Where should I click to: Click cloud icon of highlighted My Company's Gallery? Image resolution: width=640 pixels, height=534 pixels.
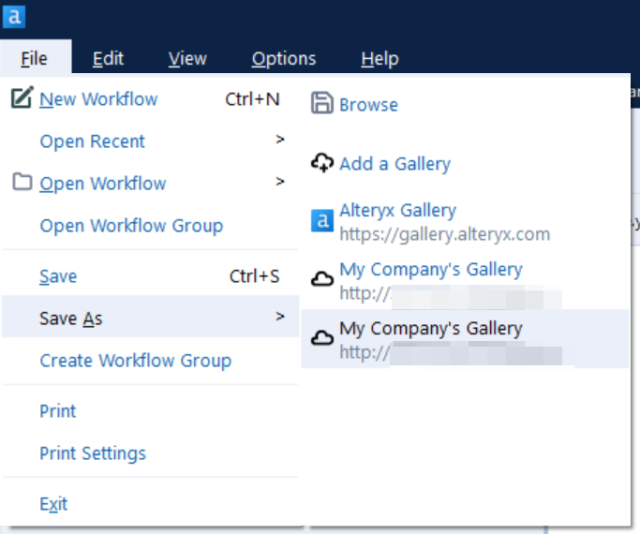322,338
